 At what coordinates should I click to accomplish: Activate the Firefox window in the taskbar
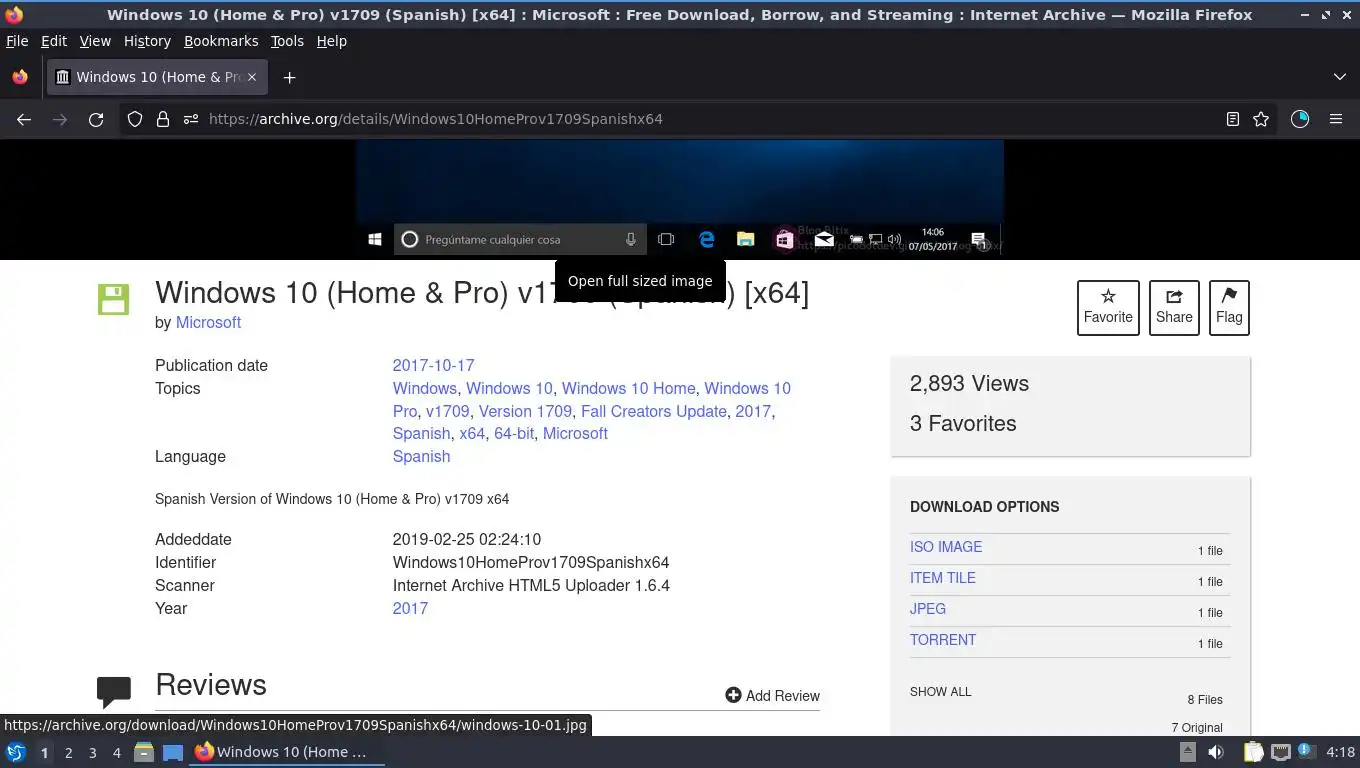[x=287, y=752]
